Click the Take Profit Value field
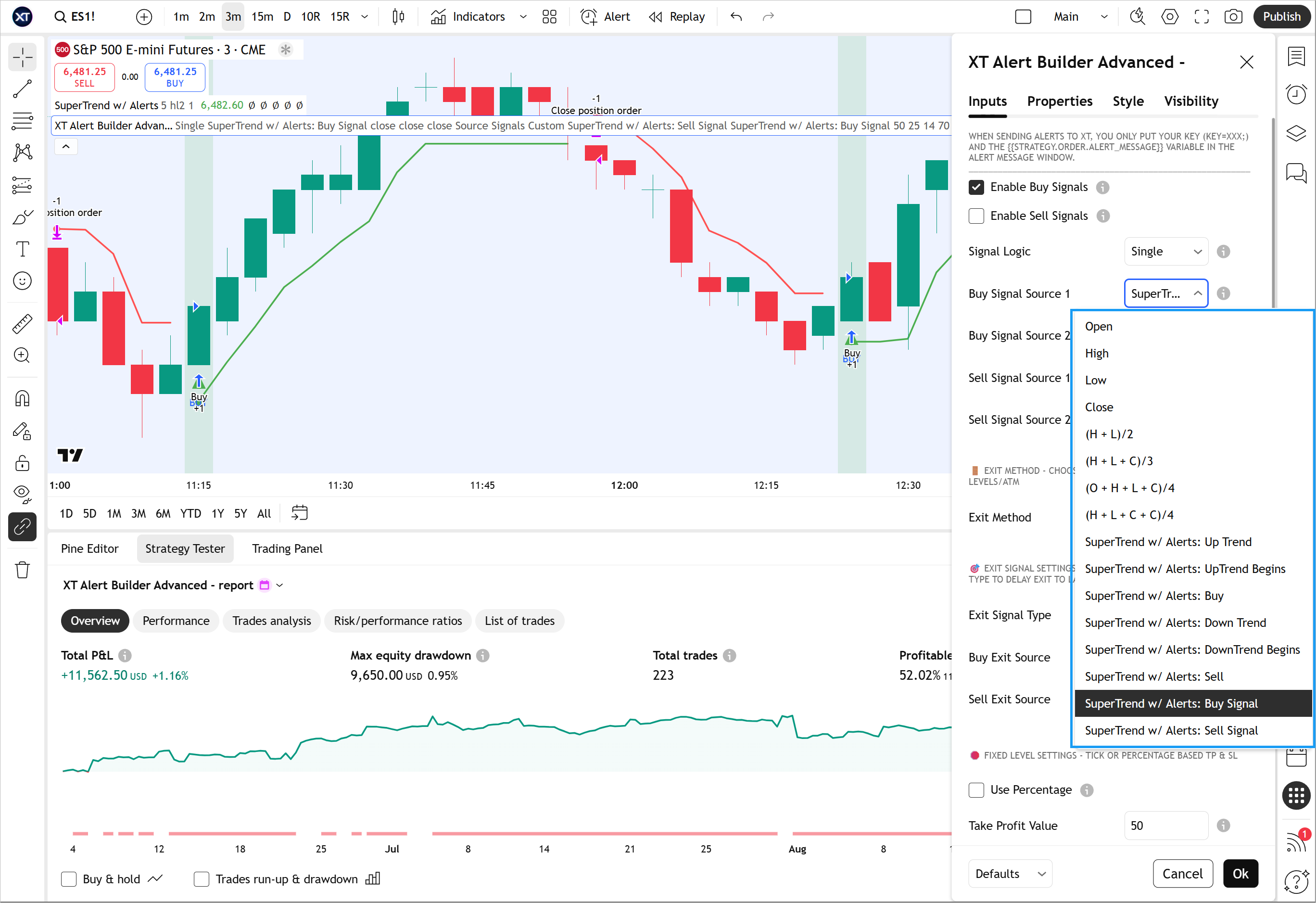1316x903 pixels. [x=1165, y=826]
